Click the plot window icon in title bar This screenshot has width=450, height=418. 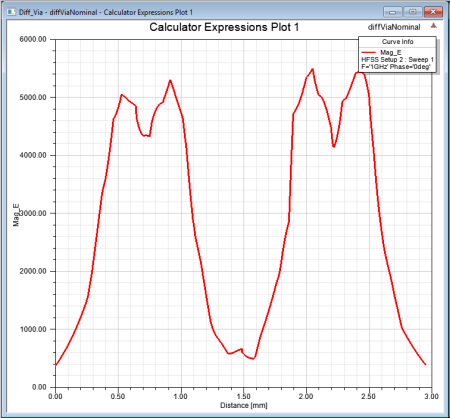(x=11, y=12)
